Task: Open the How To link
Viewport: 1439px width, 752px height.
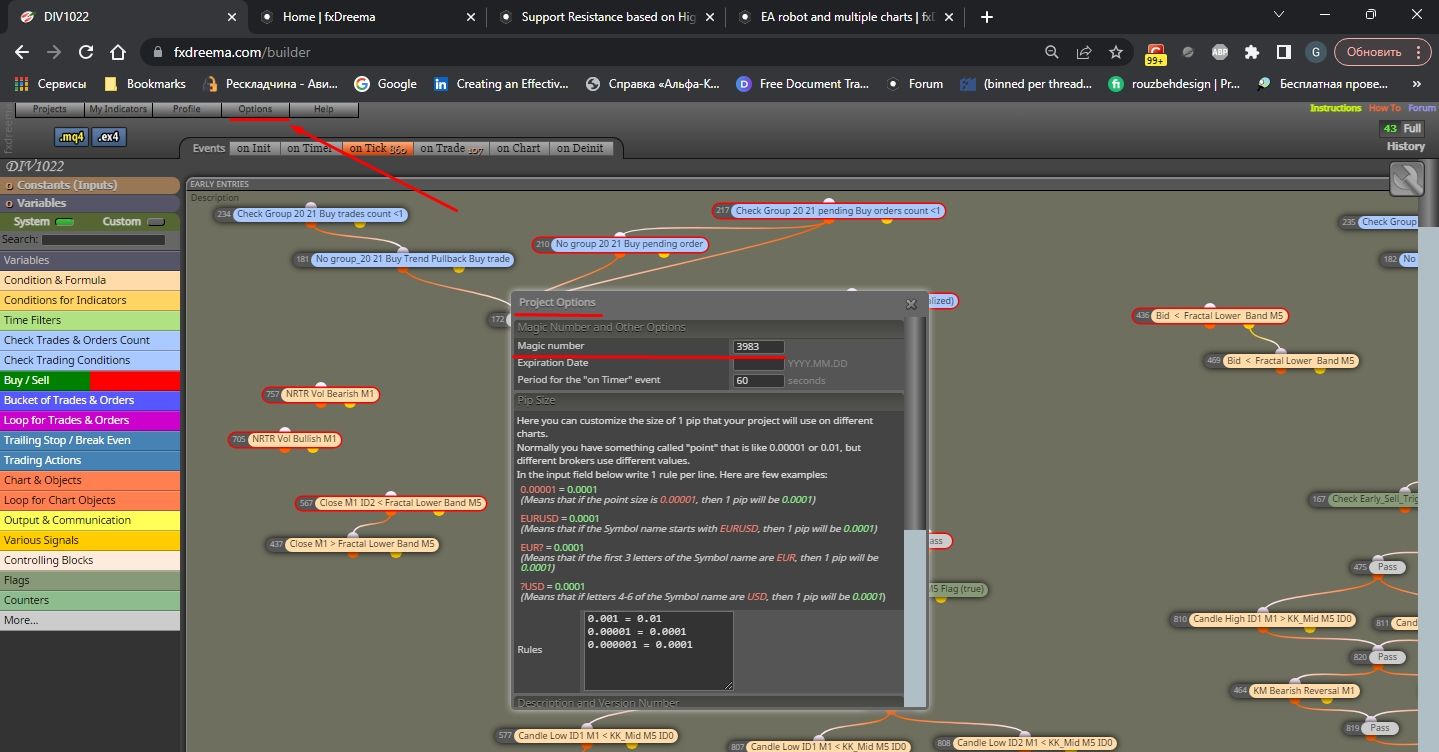Action: click(x=1385, y=108)
